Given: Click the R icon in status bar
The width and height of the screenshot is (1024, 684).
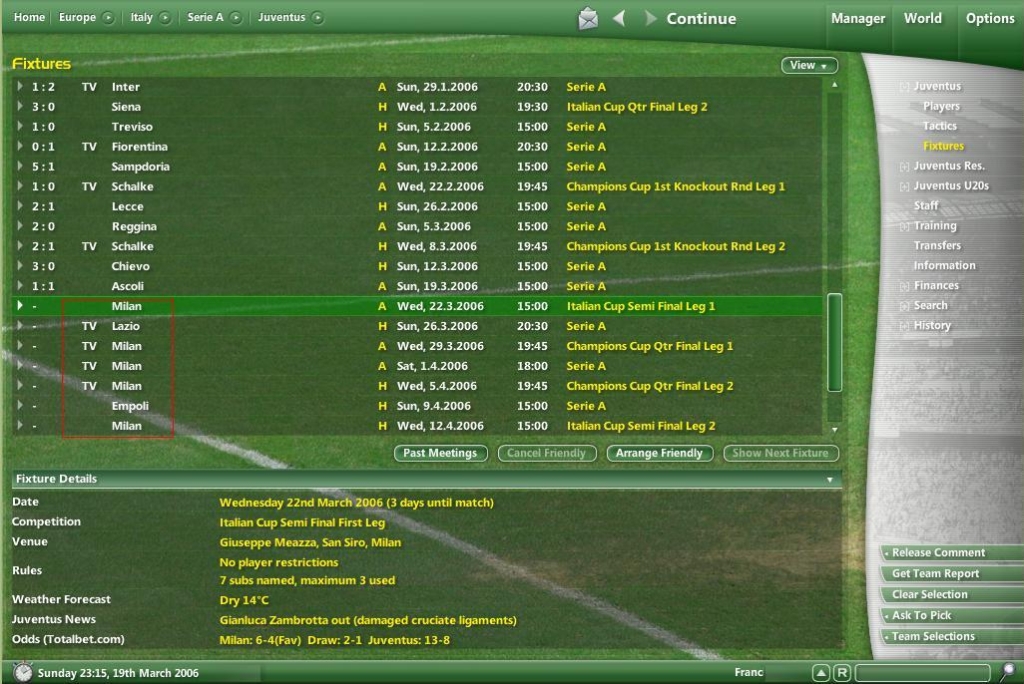Looking at the screenshot, I should click(842, 672).
